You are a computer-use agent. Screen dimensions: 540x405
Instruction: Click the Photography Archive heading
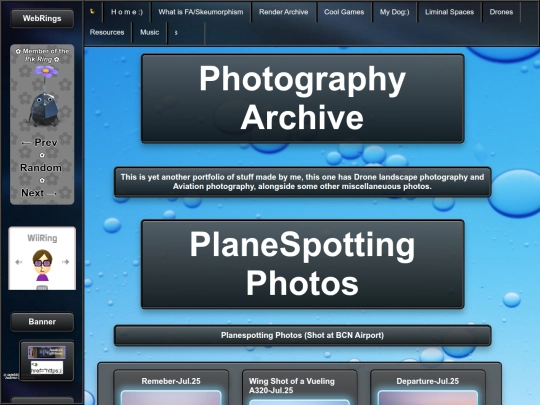[302, 98]
